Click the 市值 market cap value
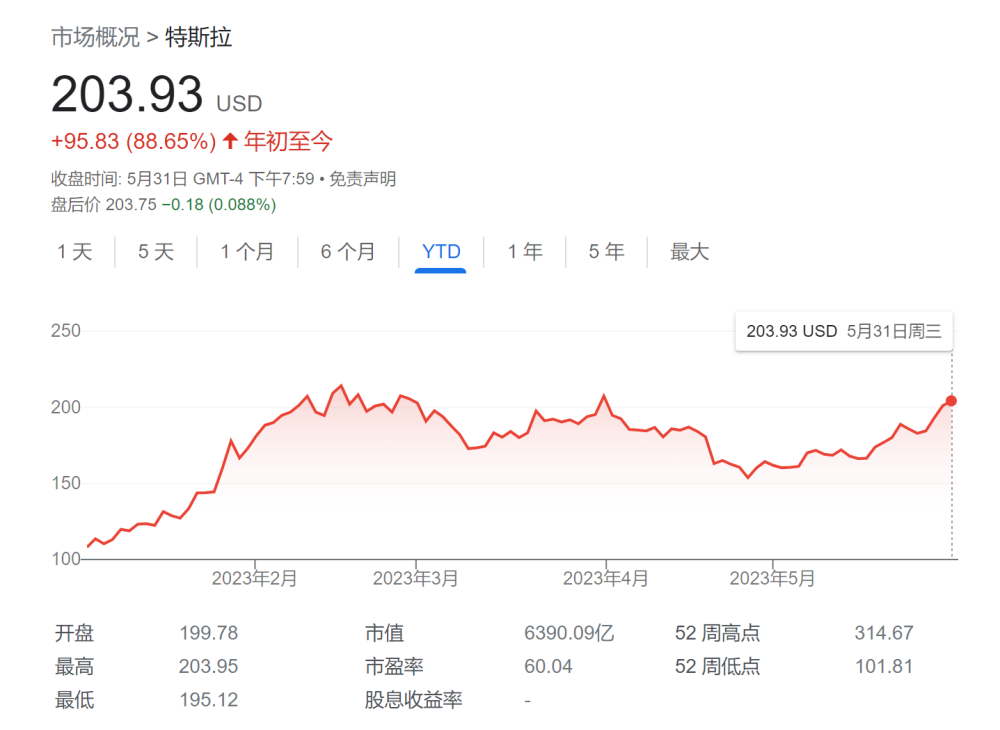 coord(569,633)
